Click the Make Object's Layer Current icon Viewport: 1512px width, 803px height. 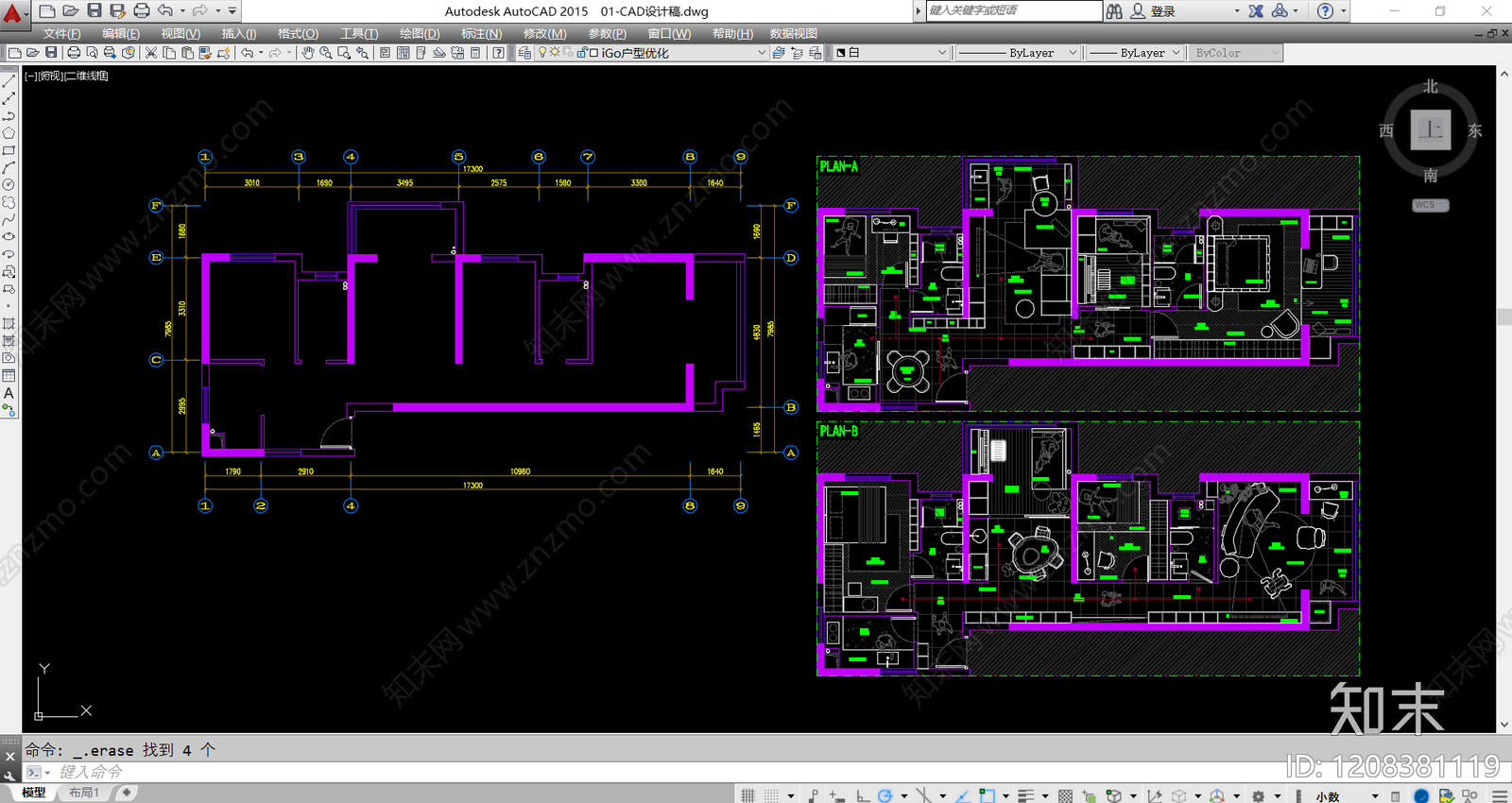pos(779,53)
